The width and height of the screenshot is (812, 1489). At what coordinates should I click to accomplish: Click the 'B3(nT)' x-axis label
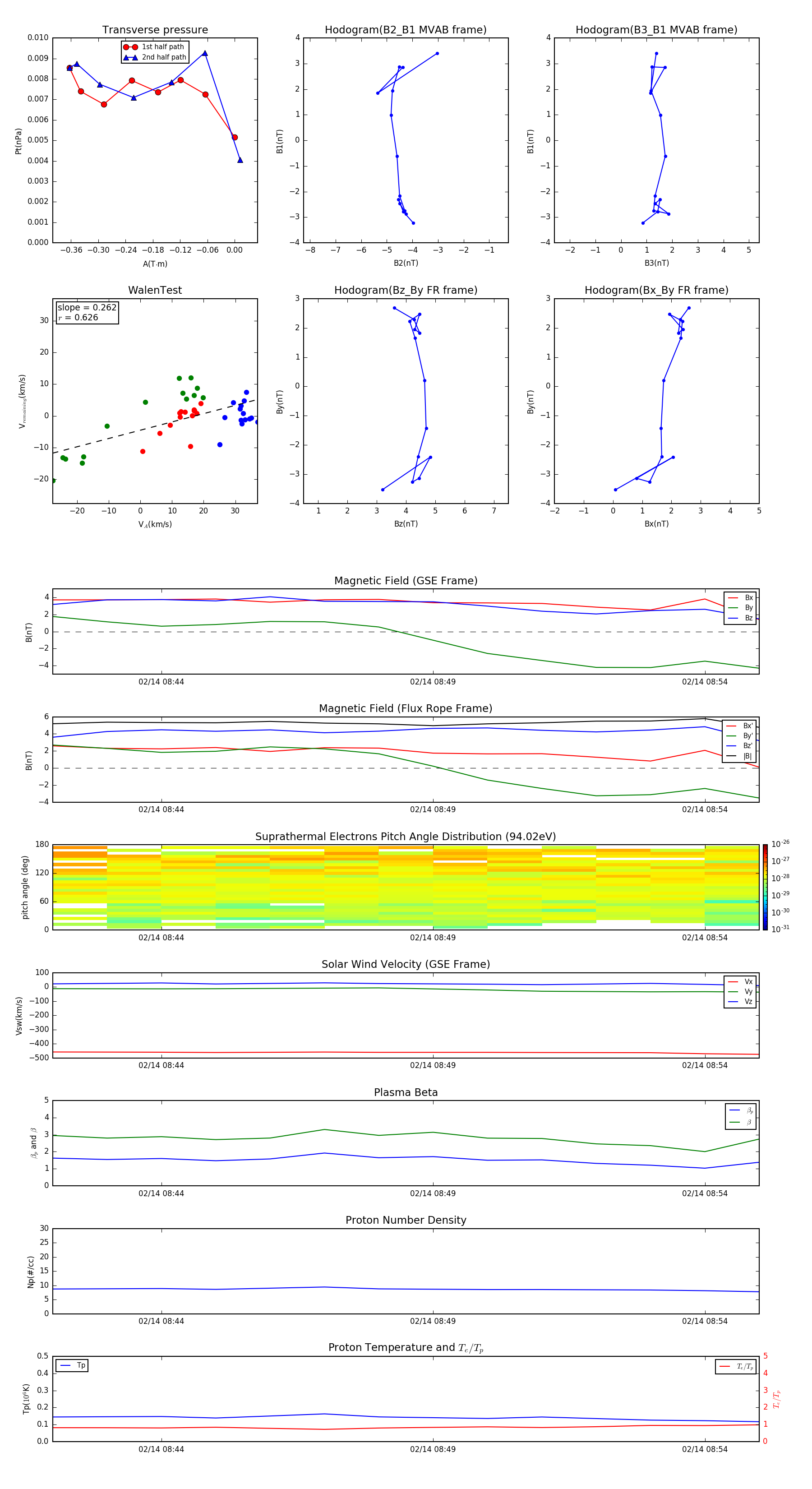coord(656,263)
